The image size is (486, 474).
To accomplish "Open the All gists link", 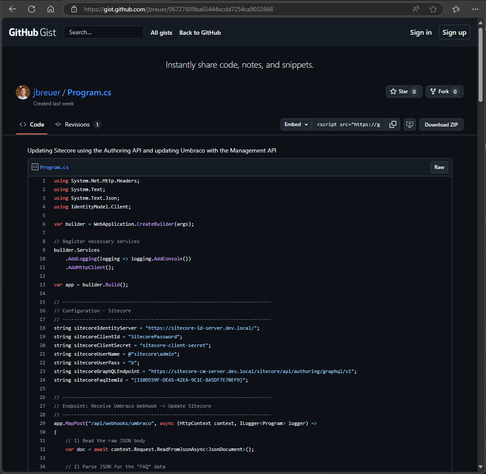I will [x=161, y=33].
